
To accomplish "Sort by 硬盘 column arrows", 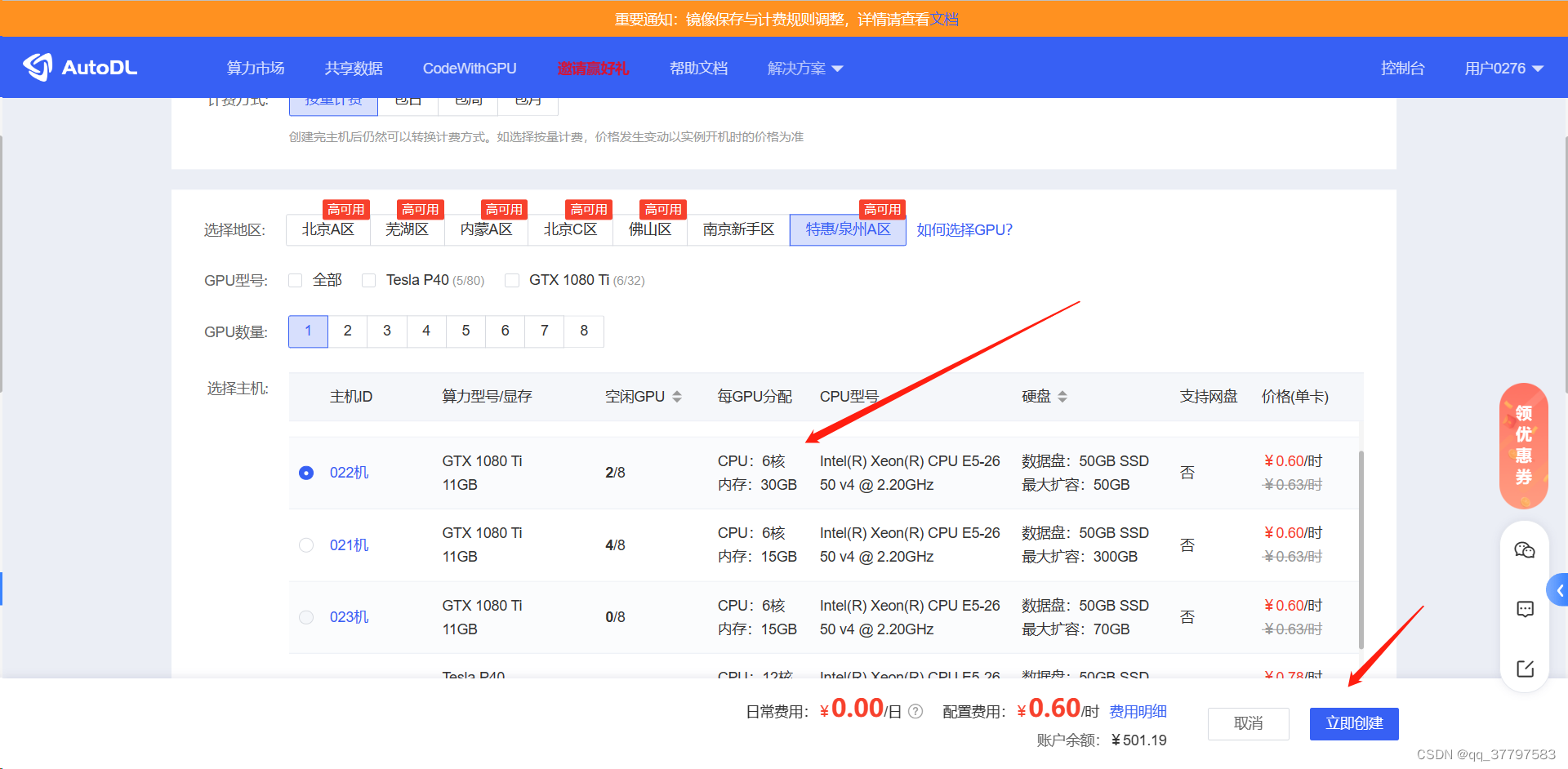I will (x=1062, y=397).
